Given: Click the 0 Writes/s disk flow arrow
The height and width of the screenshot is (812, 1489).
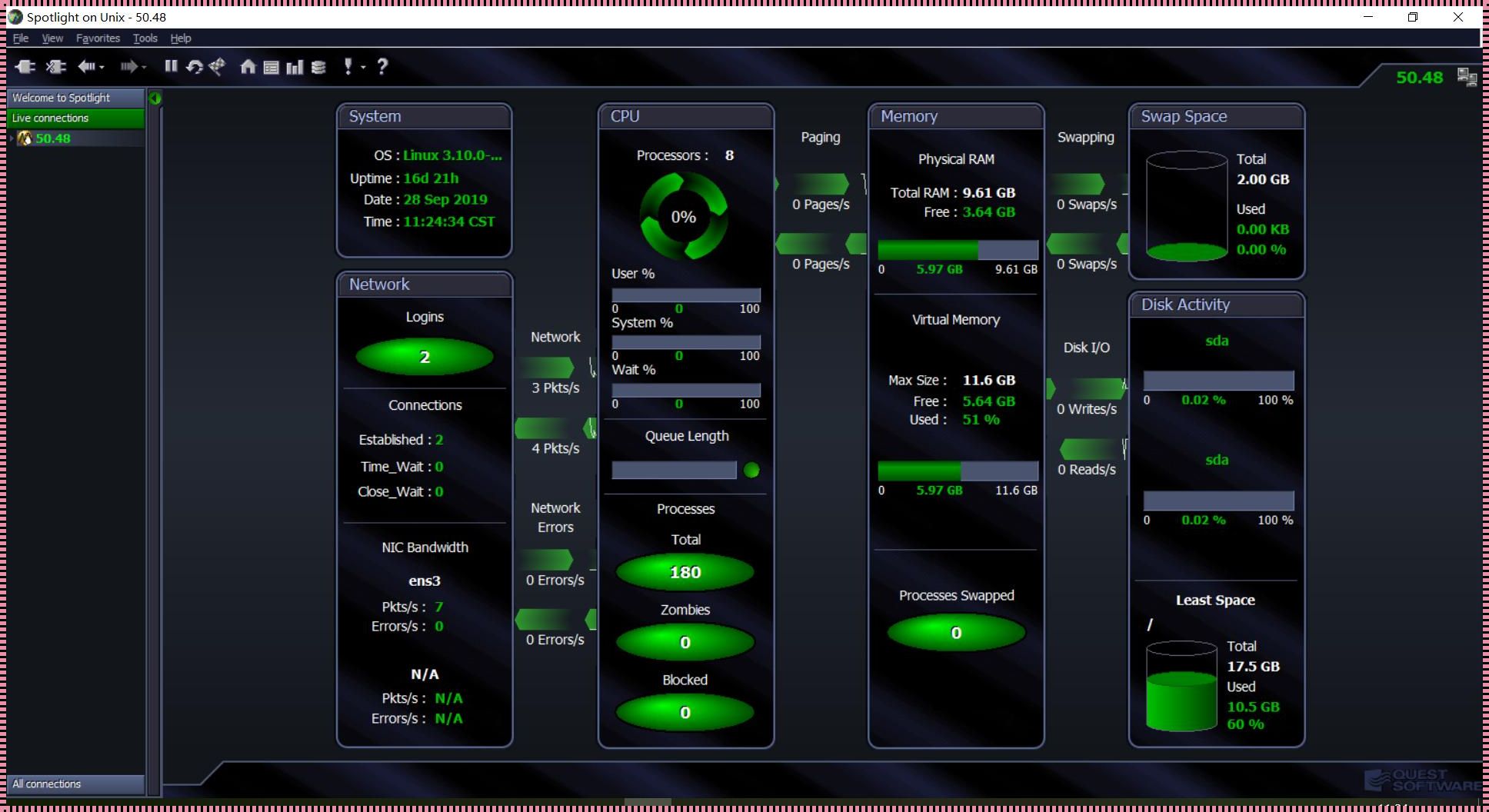Looking at the screenshot, I should [x=1085, y=388].
